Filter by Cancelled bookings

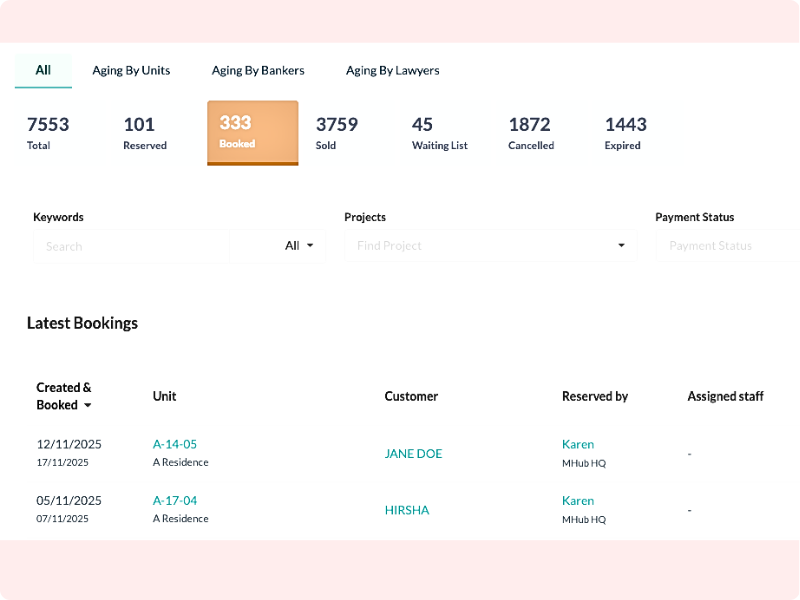coord(530,131)
